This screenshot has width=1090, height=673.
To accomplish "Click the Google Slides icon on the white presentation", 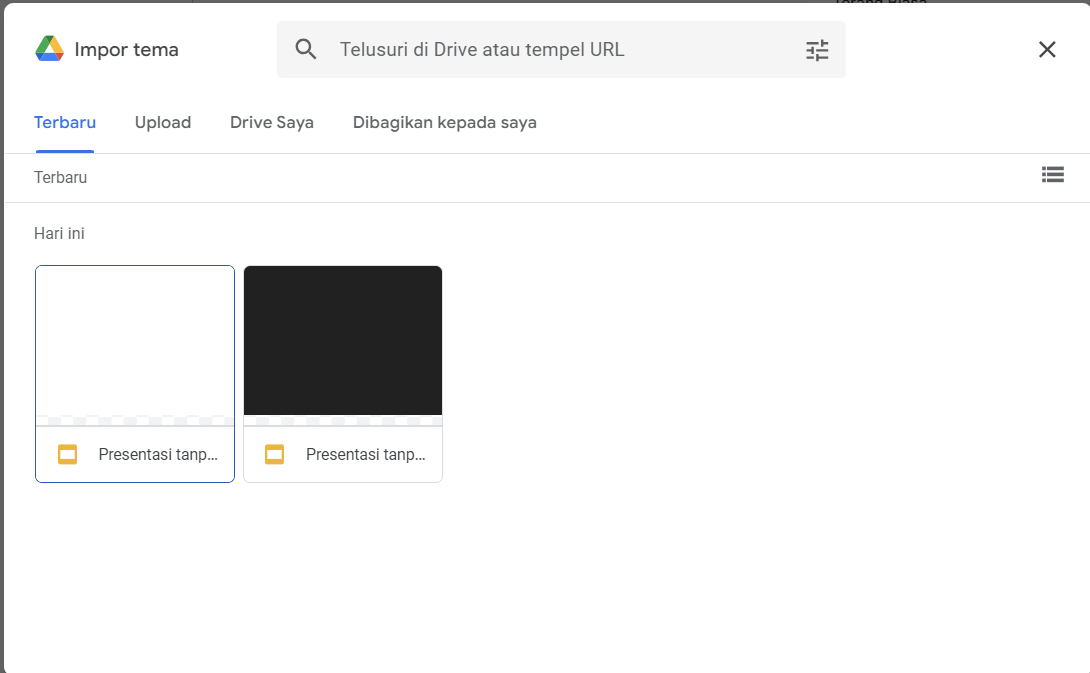I will click(67, 454).
